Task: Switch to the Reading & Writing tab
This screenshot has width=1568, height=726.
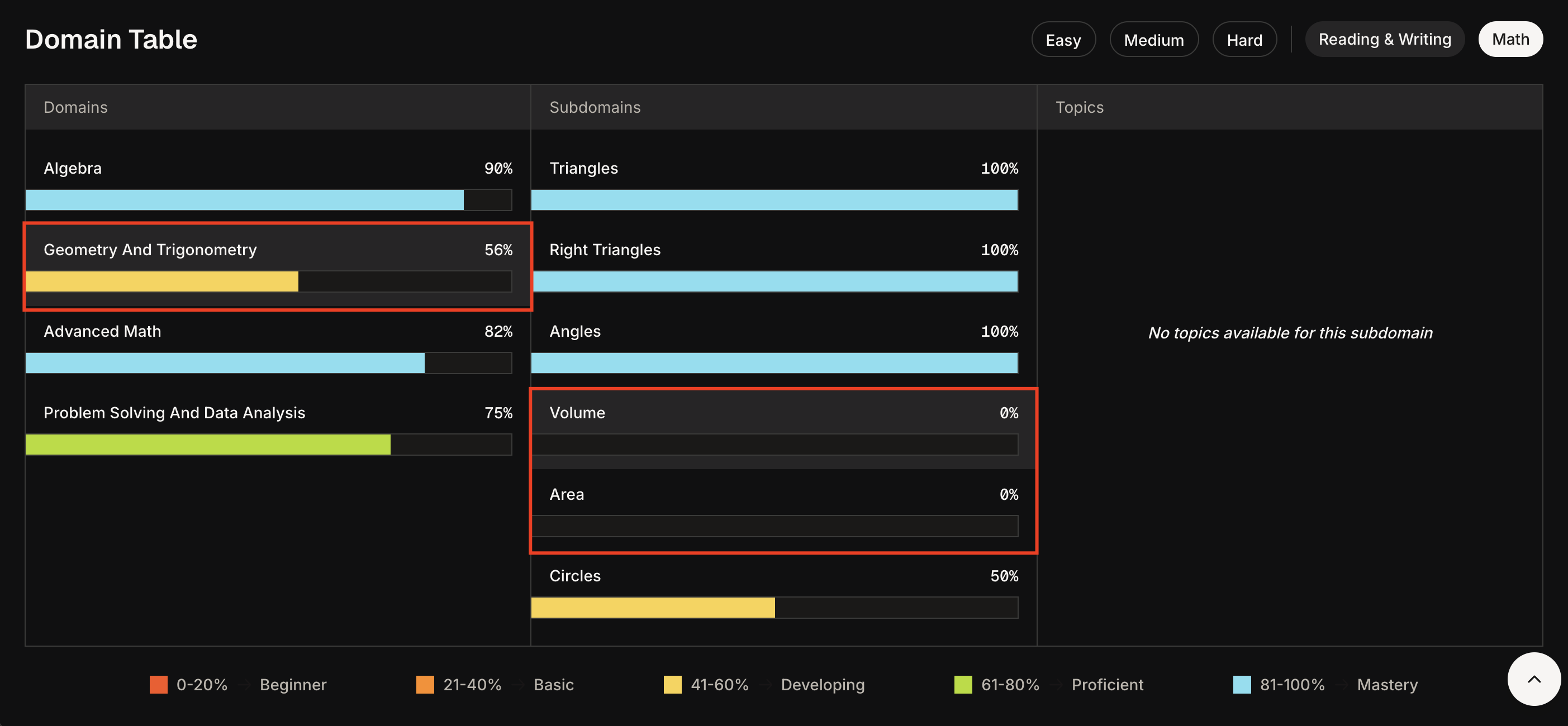Action: [1384, 40]
